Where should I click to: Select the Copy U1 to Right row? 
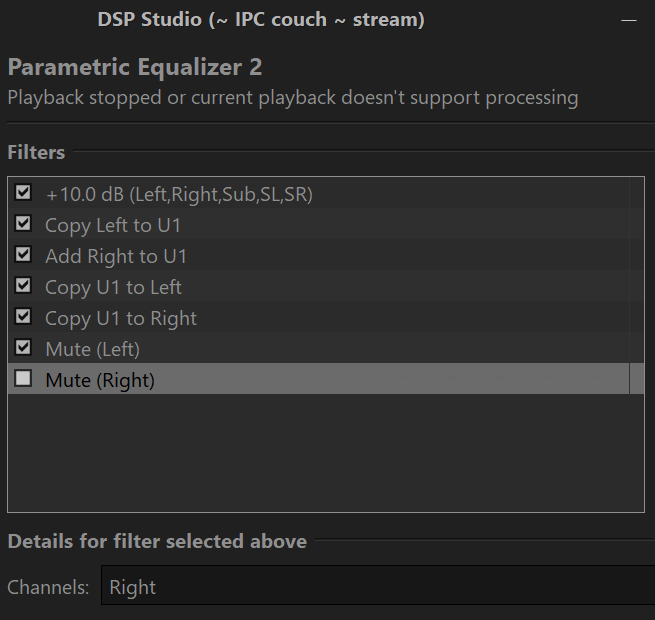(318, 317)
